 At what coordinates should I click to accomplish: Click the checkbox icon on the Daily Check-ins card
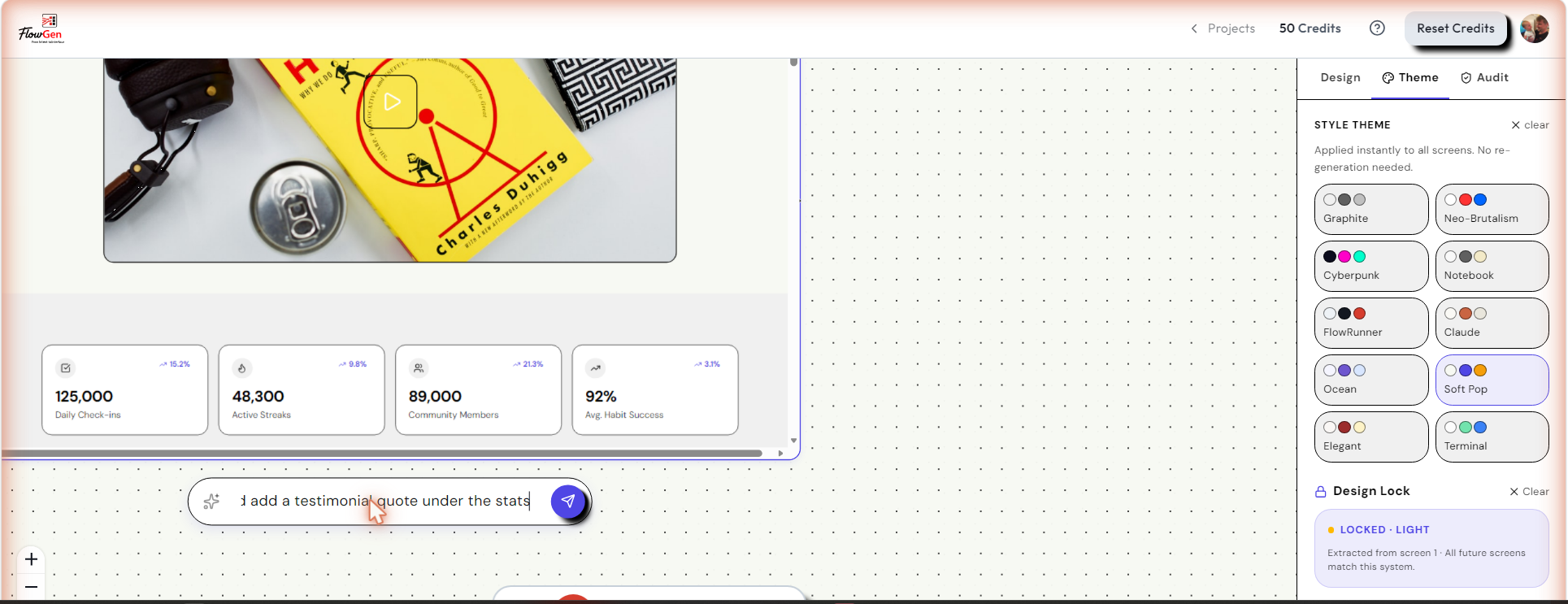(66, 368)
